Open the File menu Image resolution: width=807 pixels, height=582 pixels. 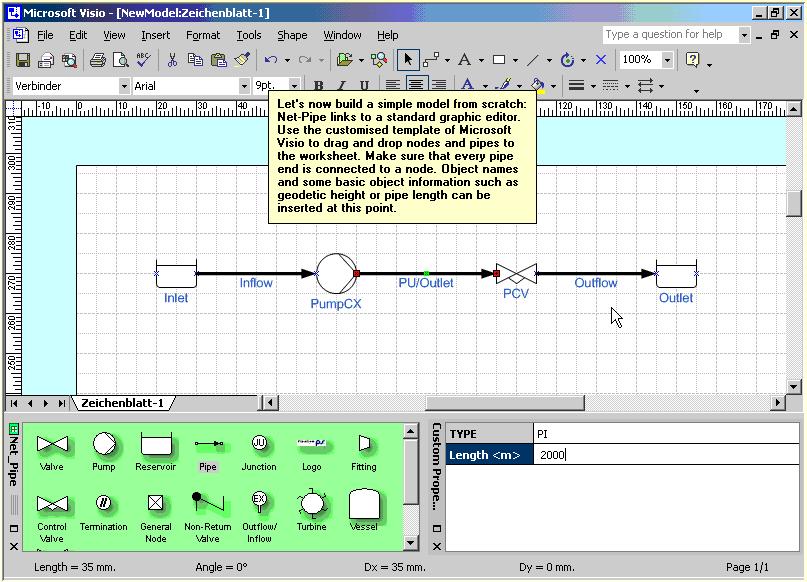click(x=45, y=35)
